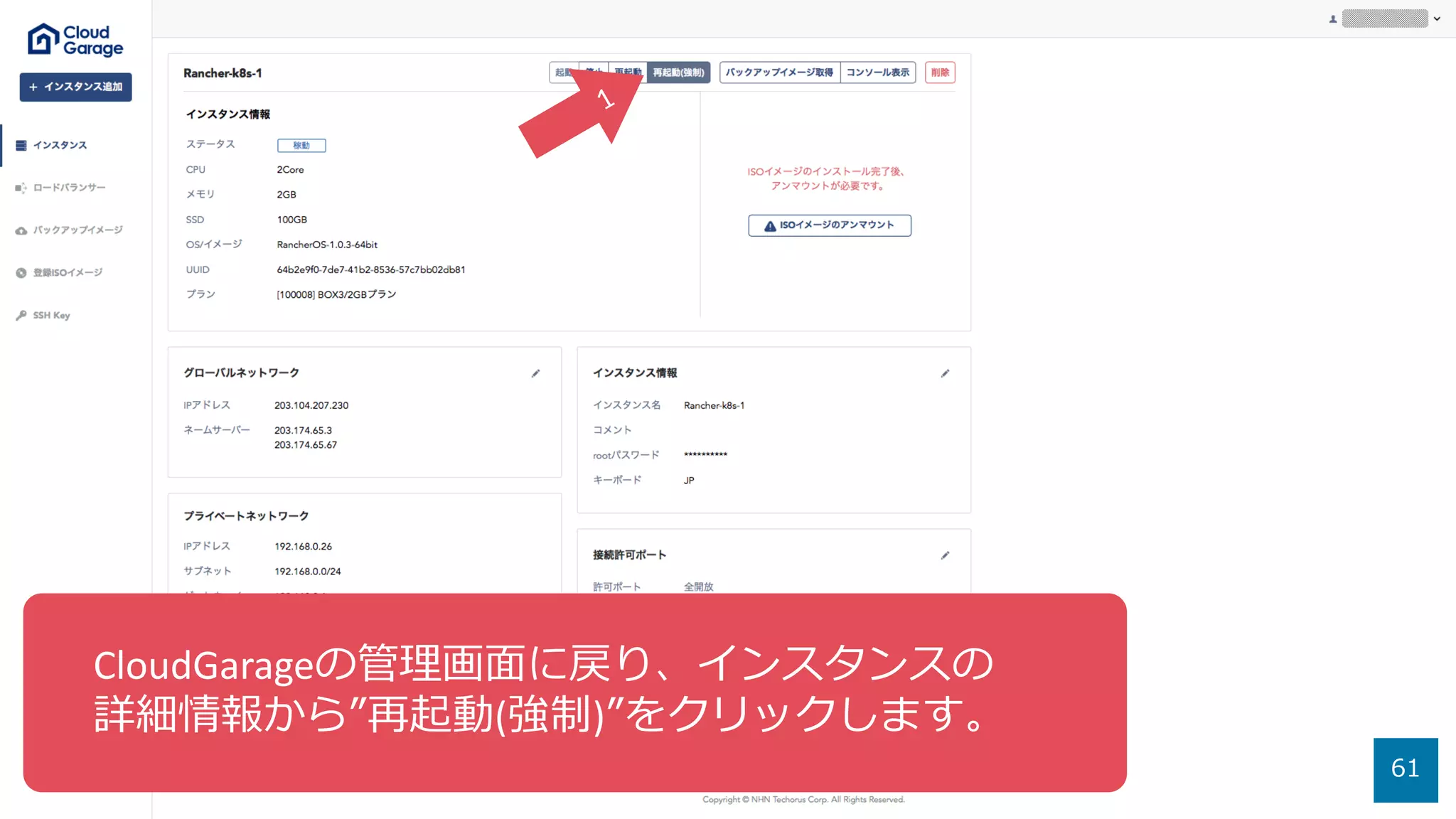Click the SSH key icon in sidebar
Screen dimensions: 1456x819
pyautogui.click(x=21, y=316)
